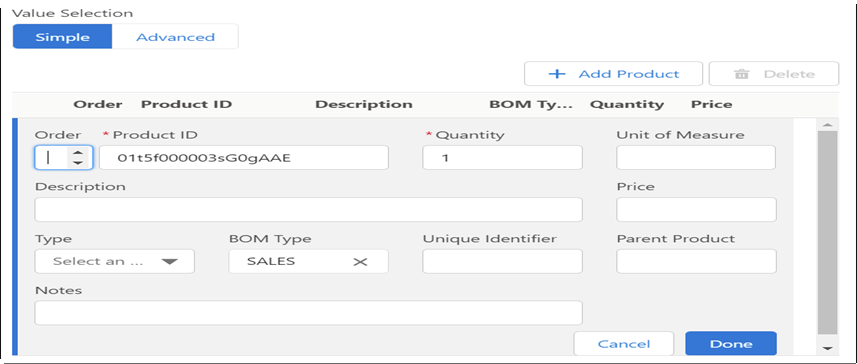Click the Type dropdown arrow
The image size is (857, 364).
click(x=169, y=262)
